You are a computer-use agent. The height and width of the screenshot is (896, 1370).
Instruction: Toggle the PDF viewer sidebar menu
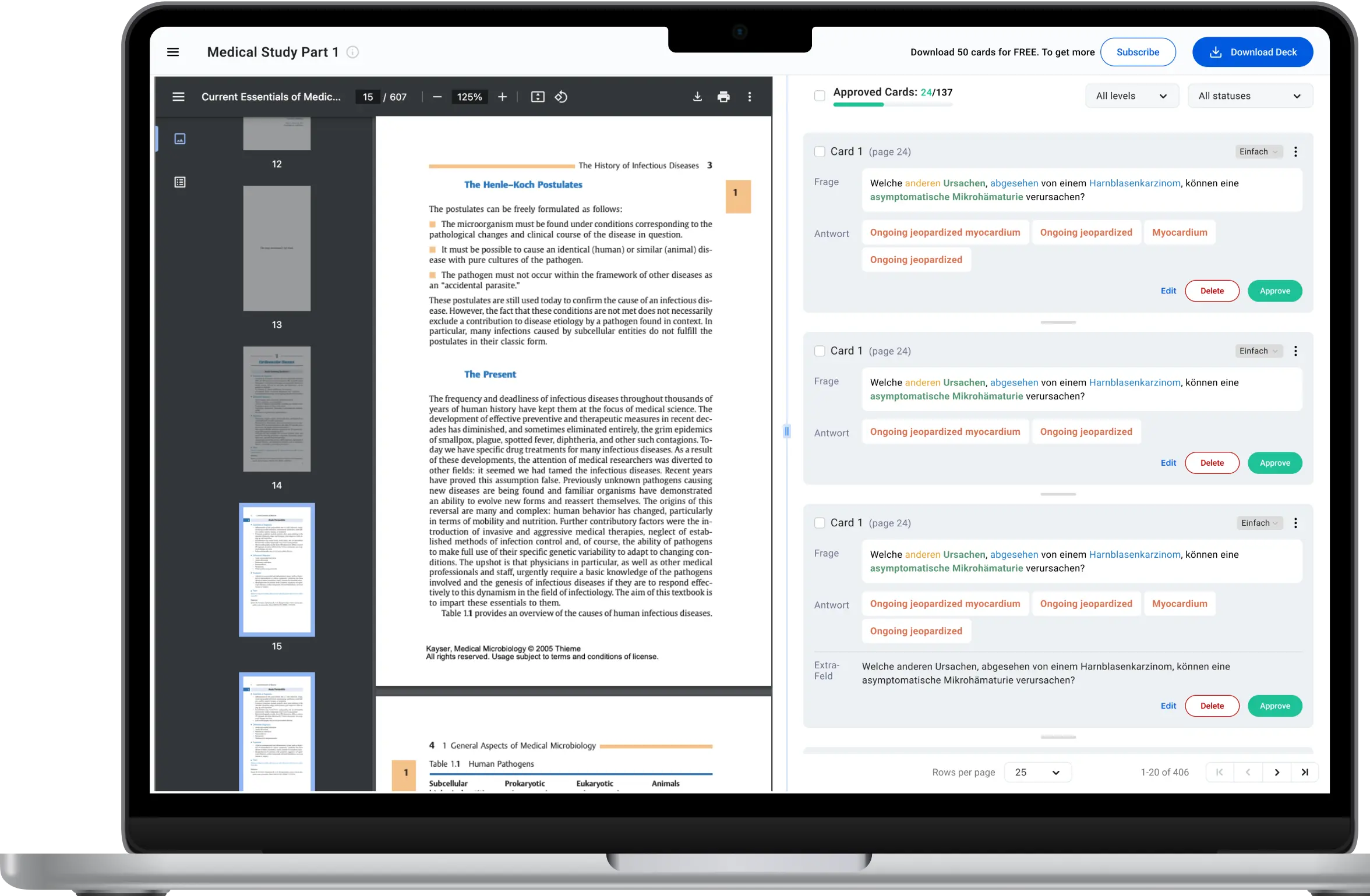click(179, 97)
